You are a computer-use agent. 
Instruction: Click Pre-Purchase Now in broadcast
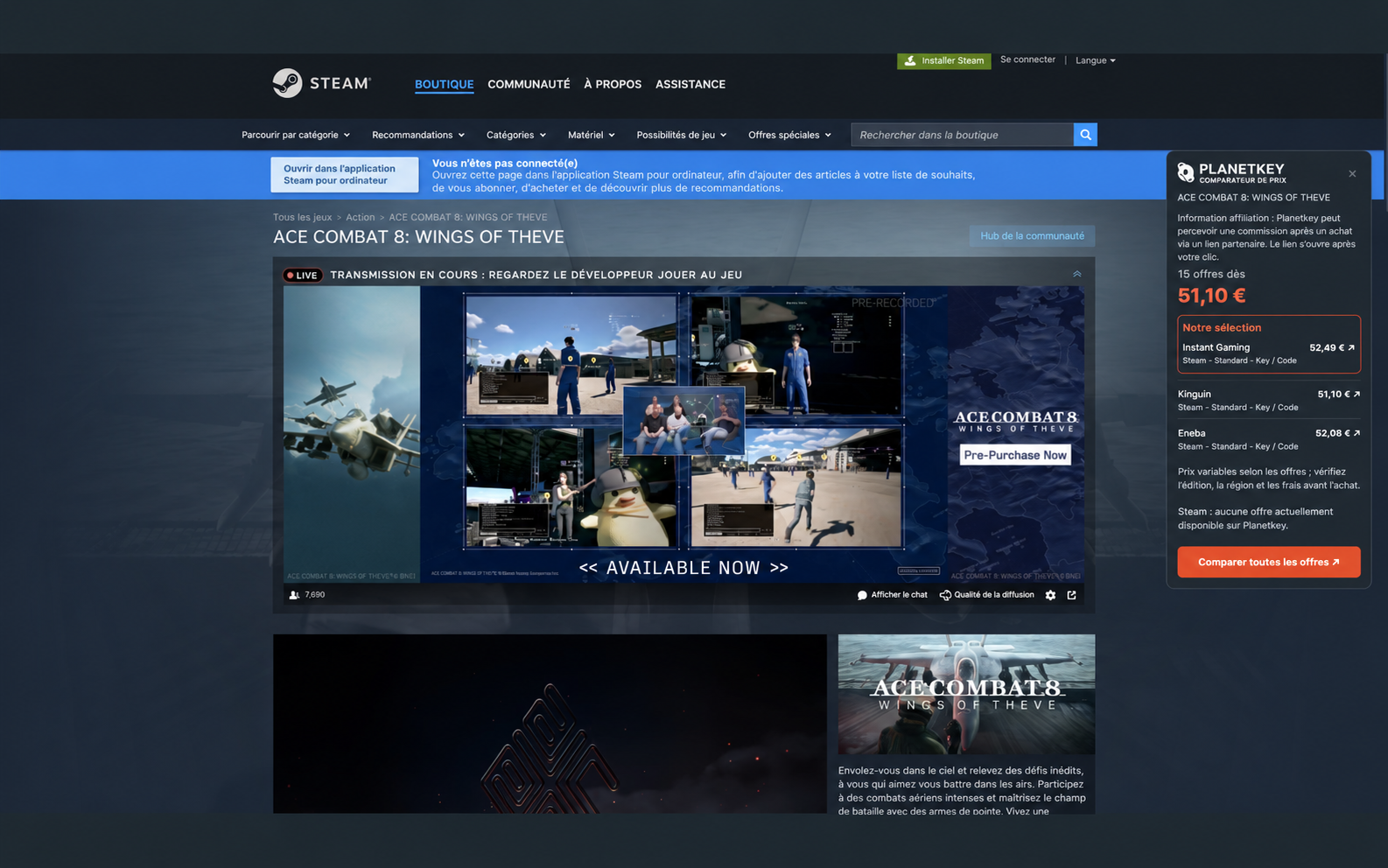(x=1015, y=455)
